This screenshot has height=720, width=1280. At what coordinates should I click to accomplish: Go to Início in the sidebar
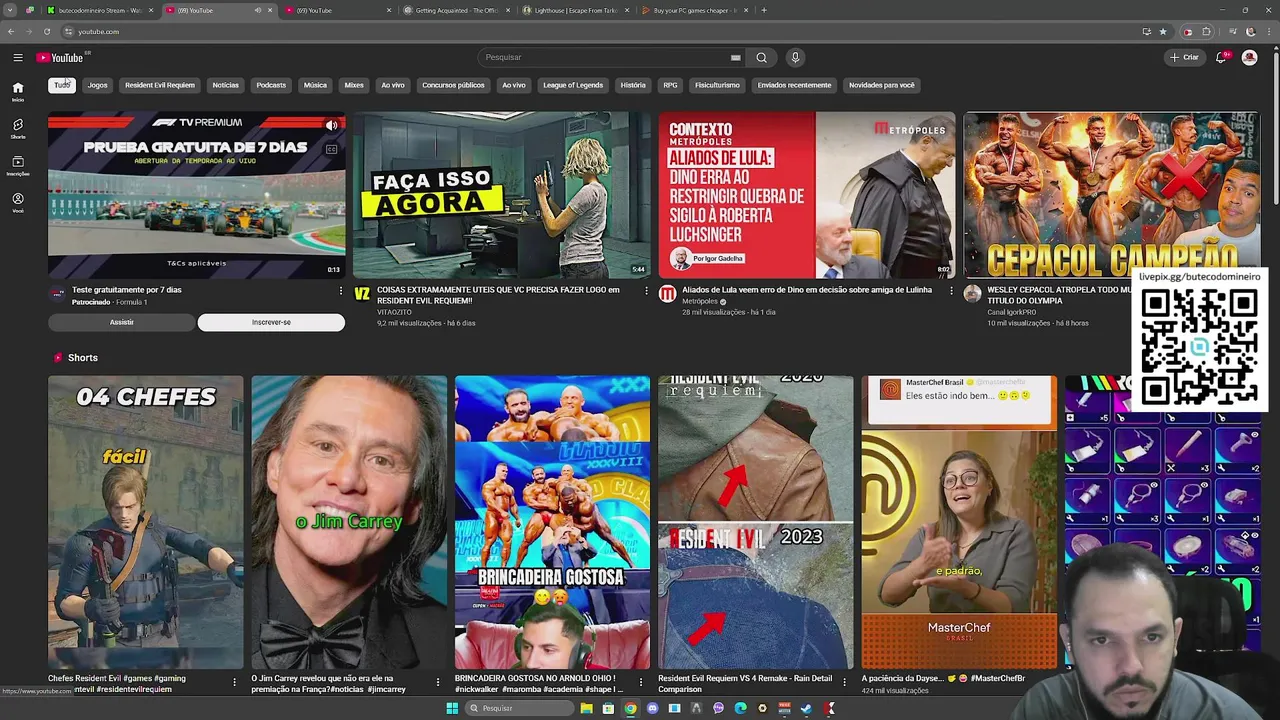pos(18,92)
